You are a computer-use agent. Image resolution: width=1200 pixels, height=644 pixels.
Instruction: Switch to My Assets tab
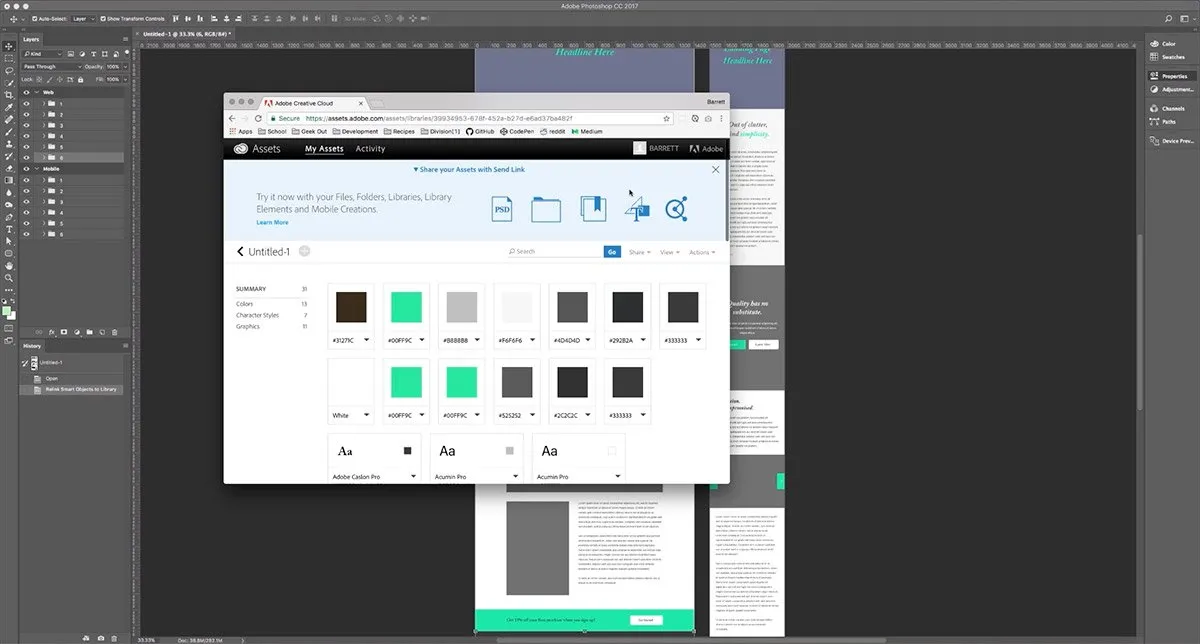point(324,149)
